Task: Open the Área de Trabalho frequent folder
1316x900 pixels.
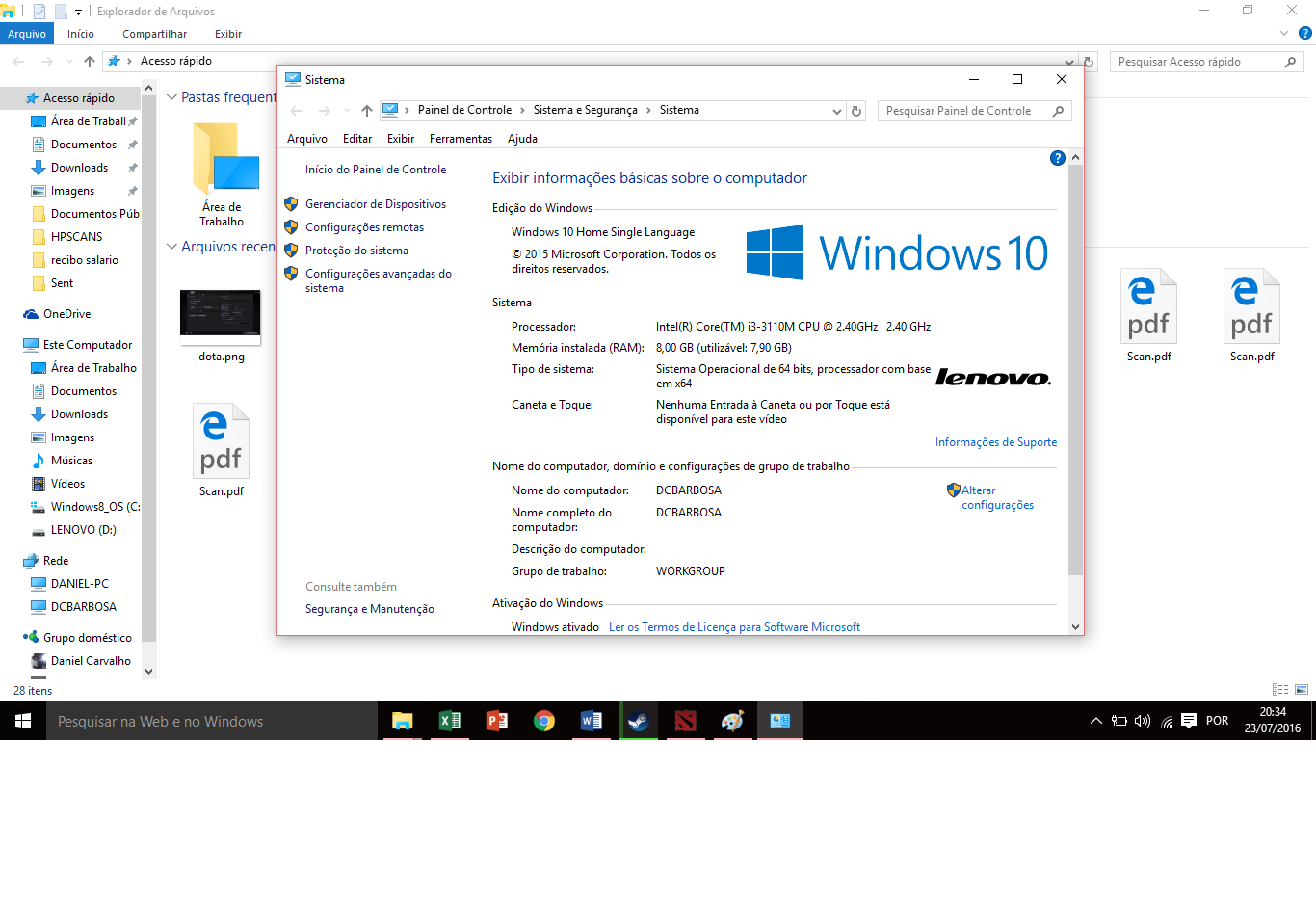Action: [x=223, y=173]
